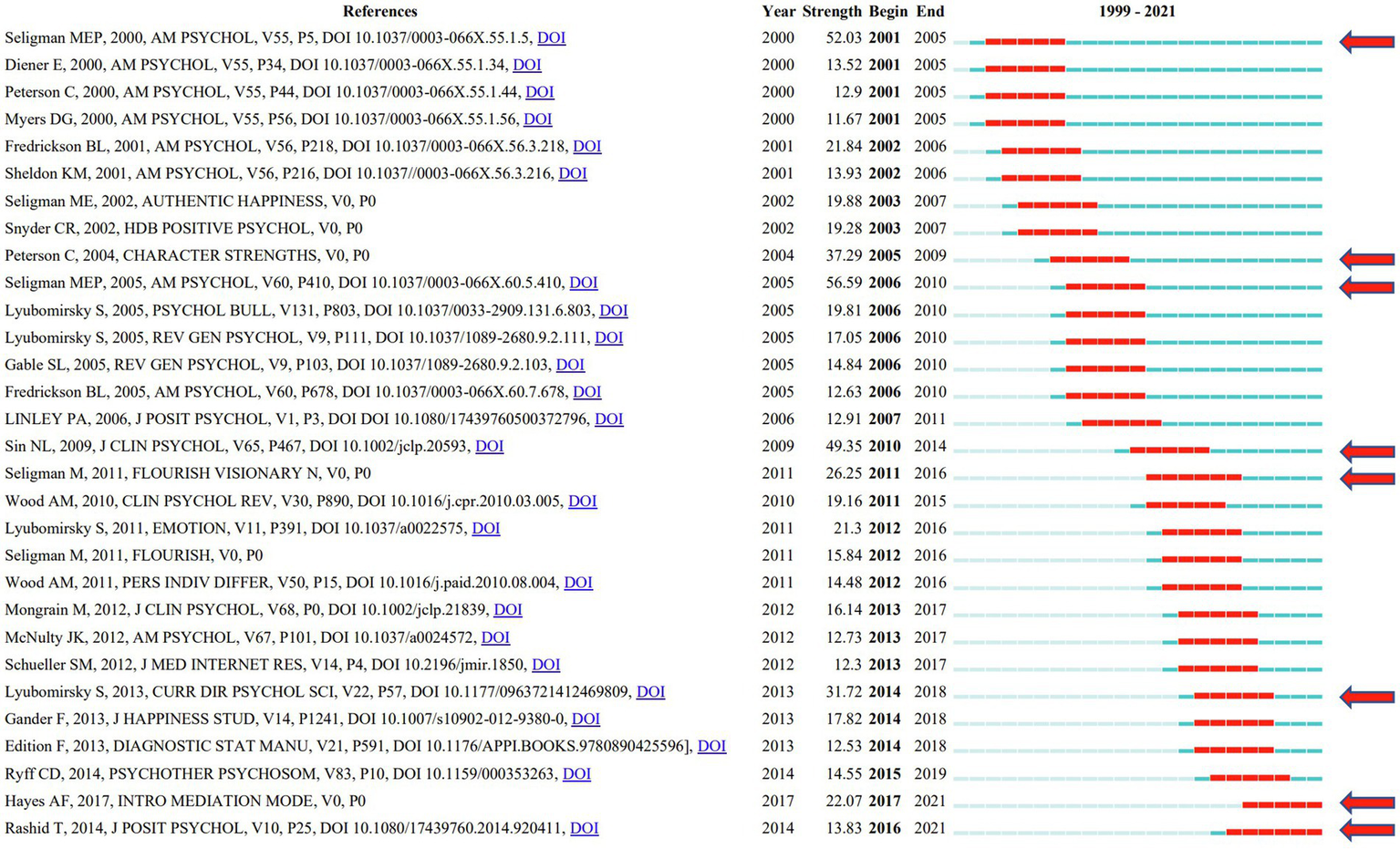Click the Begin column header
Image resolution: width=1400 pixels, height=849 pixels.
tap(887, 11)
